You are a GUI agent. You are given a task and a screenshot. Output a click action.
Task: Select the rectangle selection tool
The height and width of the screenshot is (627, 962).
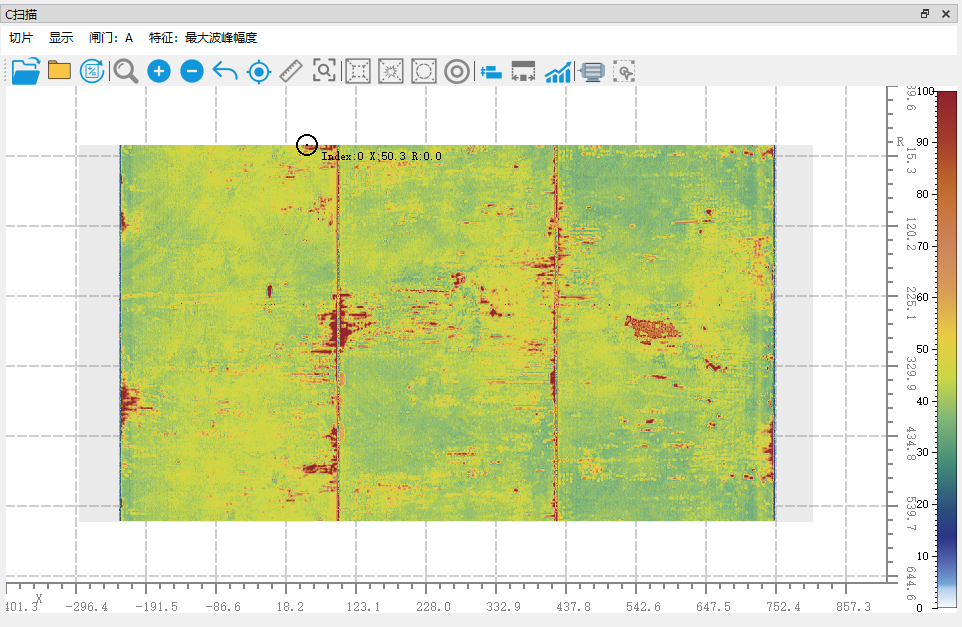[358, 71]
